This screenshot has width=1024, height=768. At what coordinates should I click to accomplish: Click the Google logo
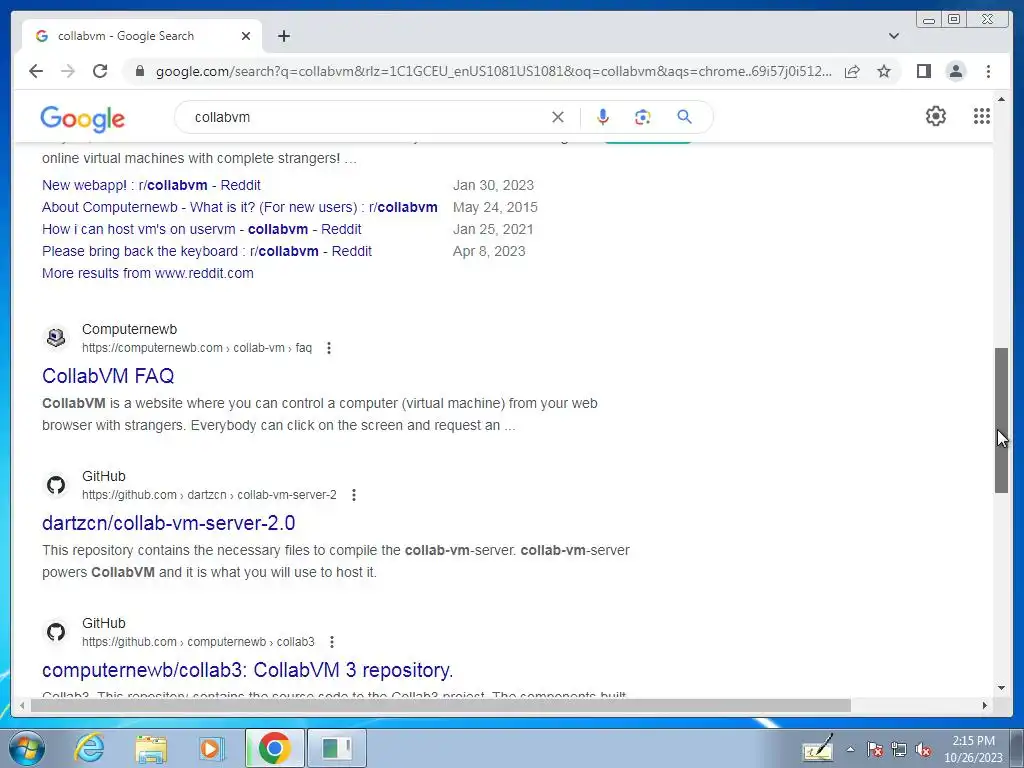pyautogui.click(x=82, y=118)
